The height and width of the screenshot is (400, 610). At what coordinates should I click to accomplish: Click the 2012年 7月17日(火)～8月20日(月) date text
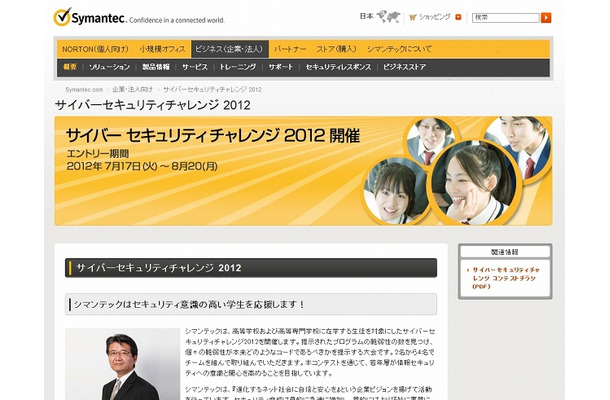pos(142,166)
